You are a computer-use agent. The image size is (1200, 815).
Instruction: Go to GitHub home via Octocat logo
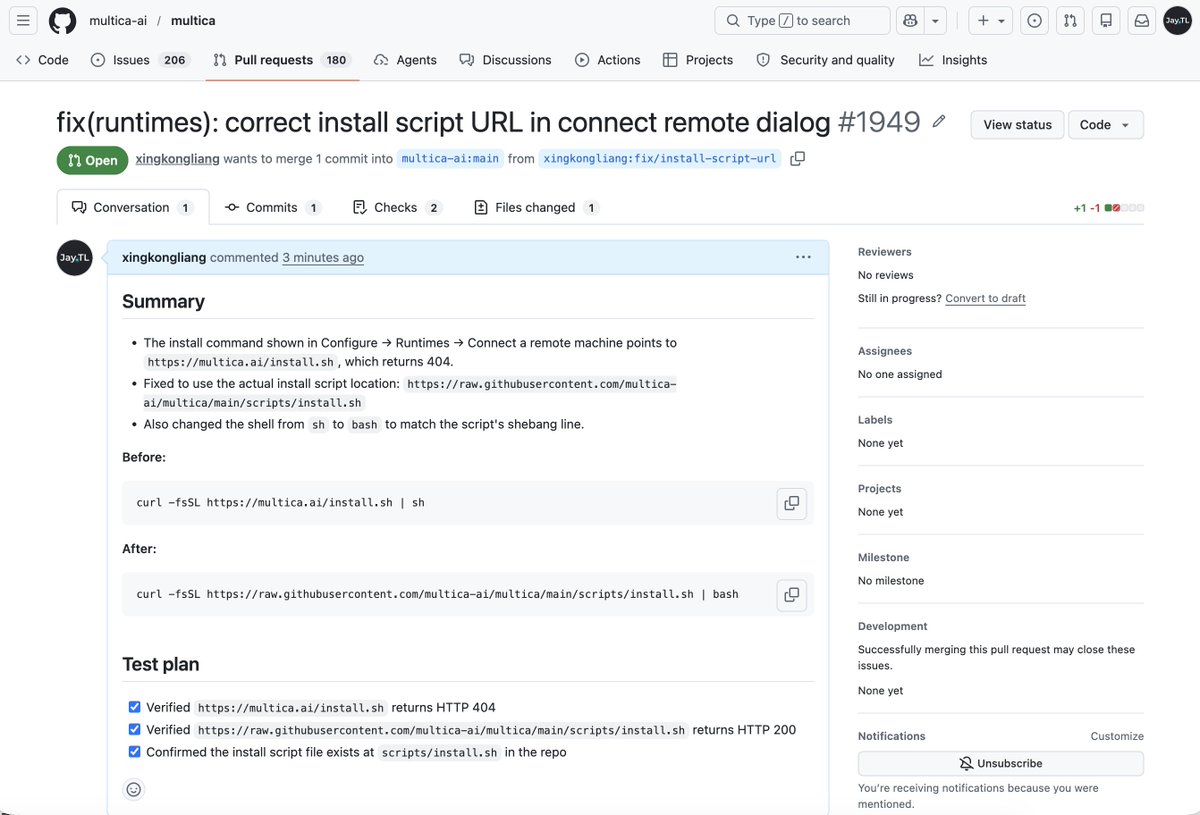[62, 20]
